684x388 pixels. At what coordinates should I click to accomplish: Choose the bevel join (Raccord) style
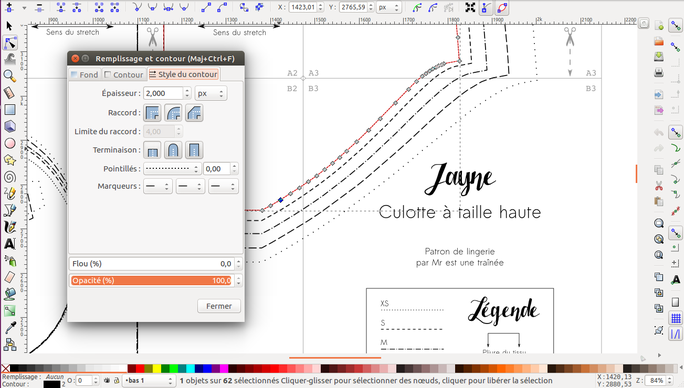click(194, 113)
